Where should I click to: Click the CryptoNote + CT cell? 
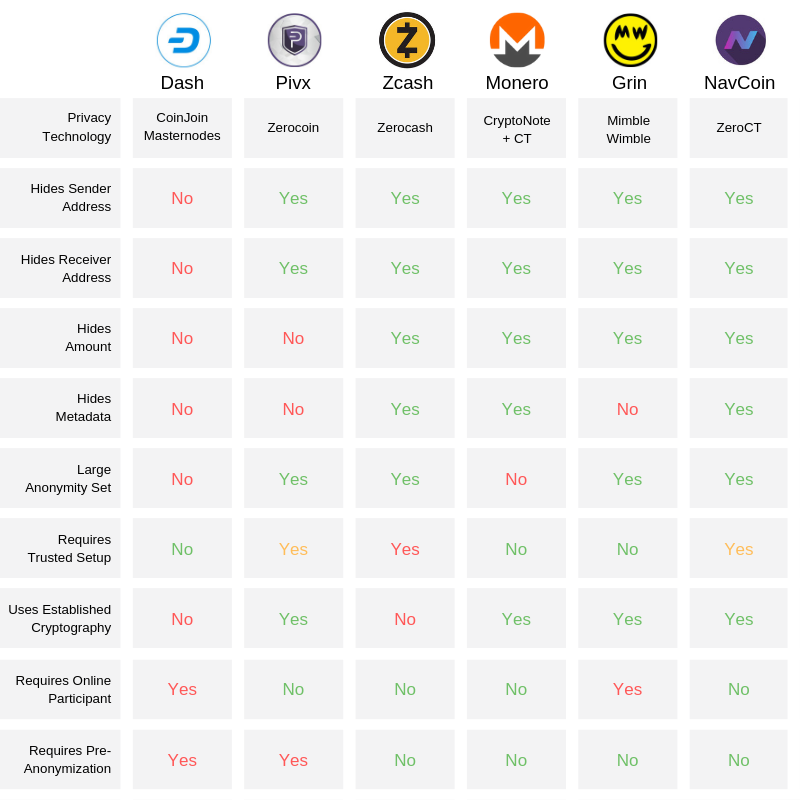click(x=516, y=128)
